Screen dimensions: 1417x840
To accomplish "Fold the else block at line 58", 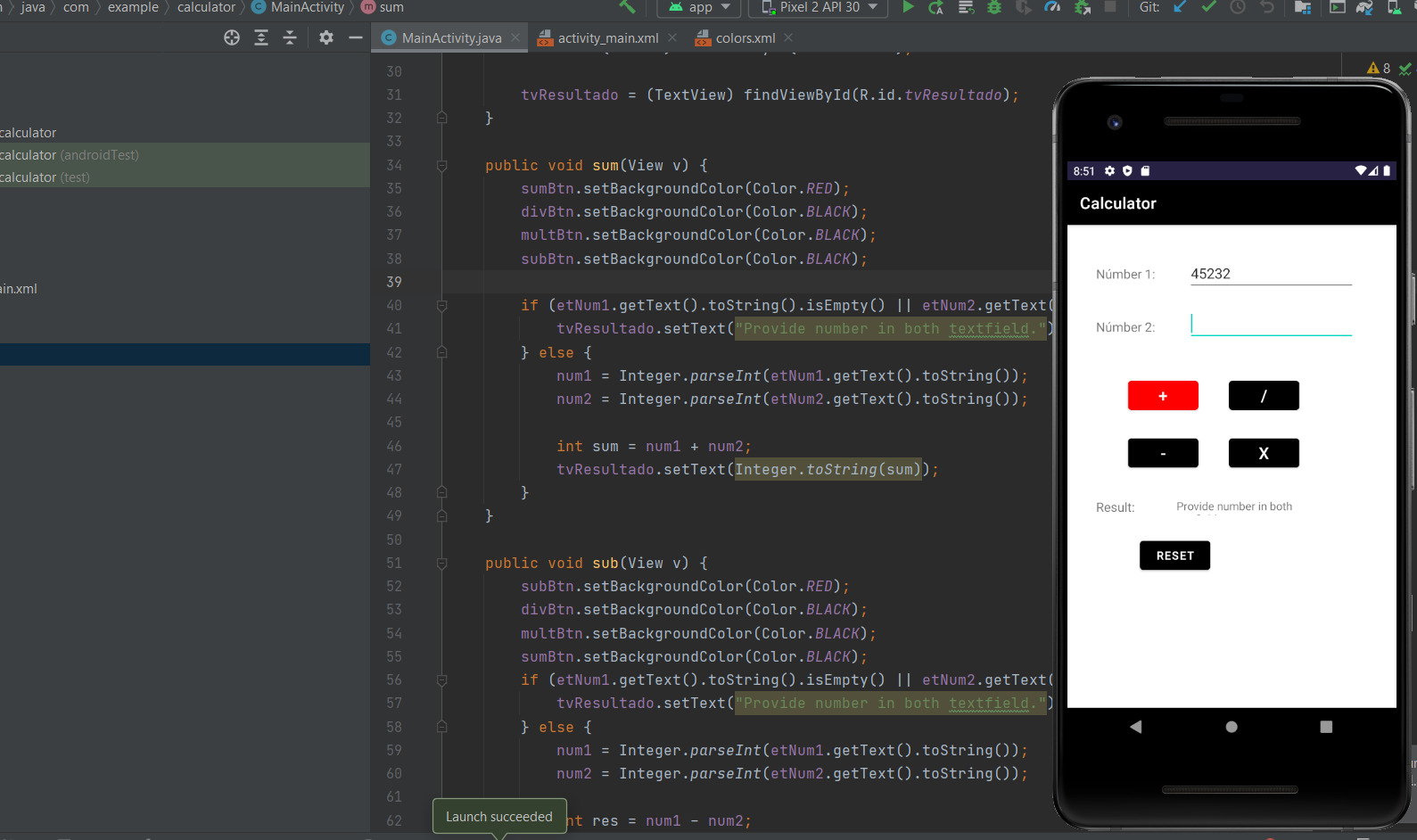I will click(441, 727).
